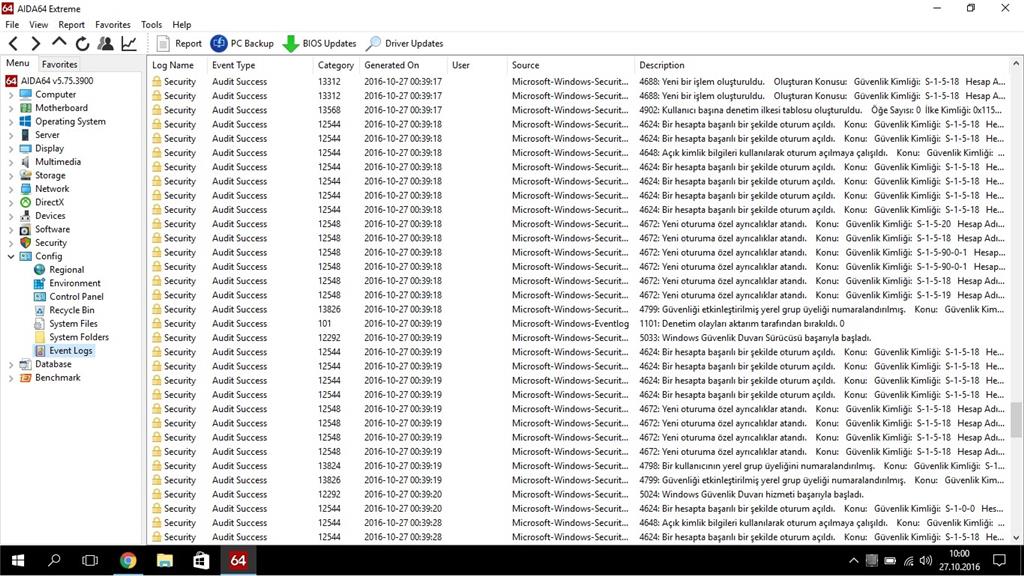1024x576 pixels.
Task: Select the DirectX icon in the tree
Action: 25,202
